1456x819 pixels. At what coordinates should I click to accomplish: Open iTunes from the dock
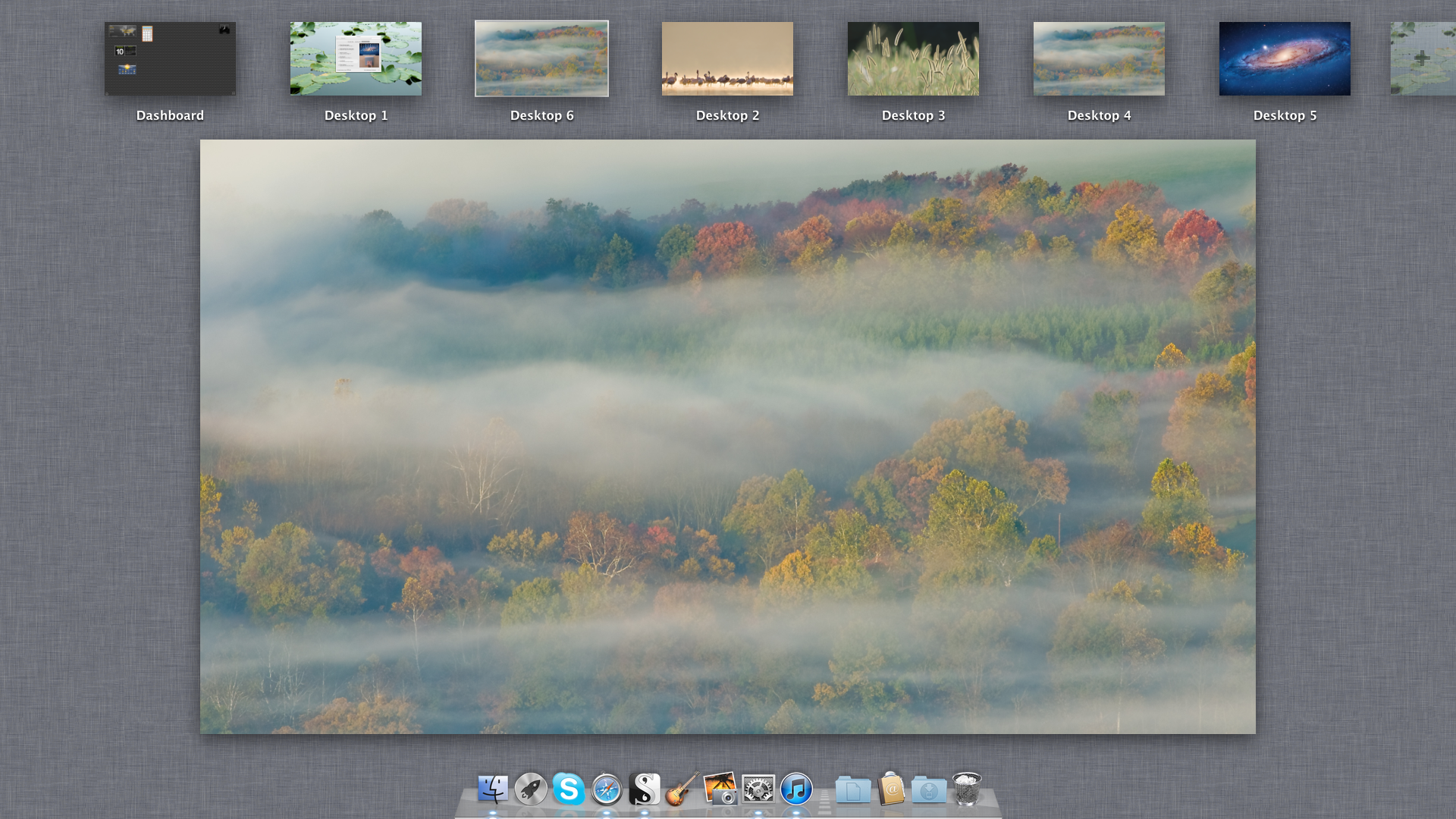click(x=796, y=789)
